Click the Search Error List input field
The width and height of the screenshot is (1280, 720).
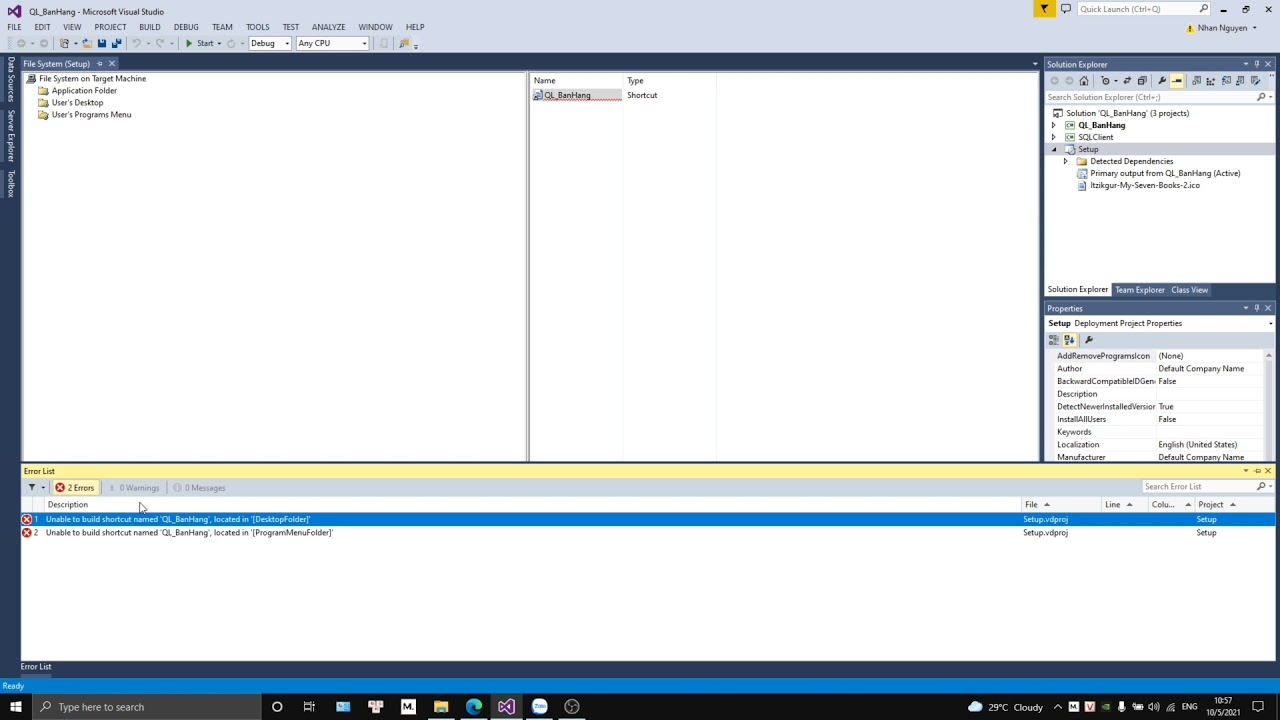coord(1199,487)
